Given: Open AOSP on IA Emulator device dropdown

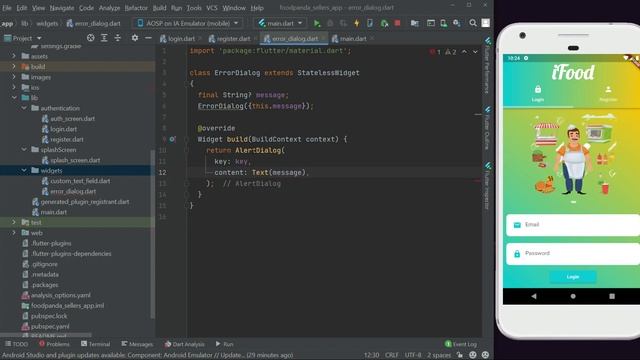Looking at the screenshot, I should point(188,23).
